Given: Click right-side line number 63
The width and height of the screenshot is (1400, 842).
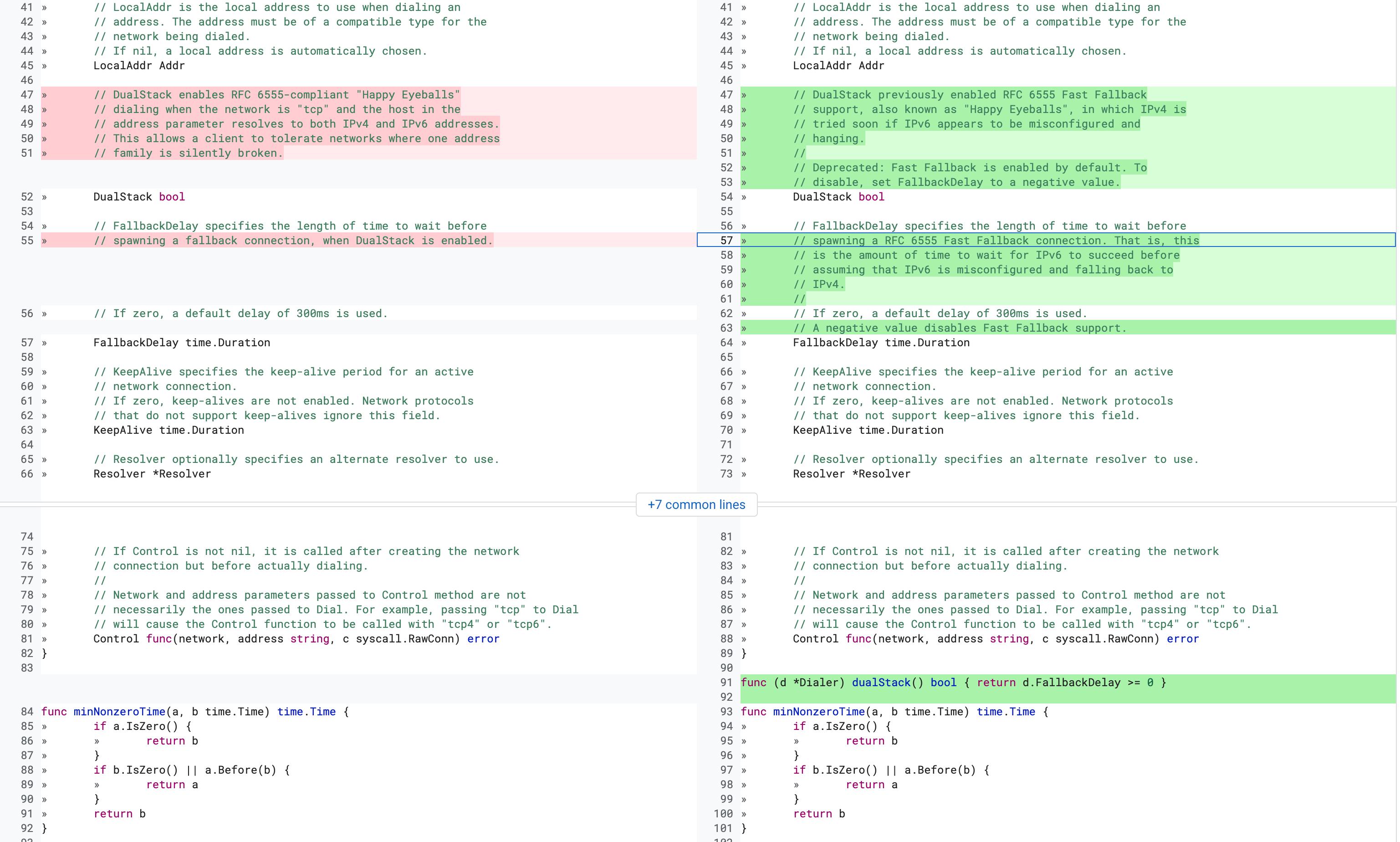Looking at the screenshot, I should [x=726, y=328].
